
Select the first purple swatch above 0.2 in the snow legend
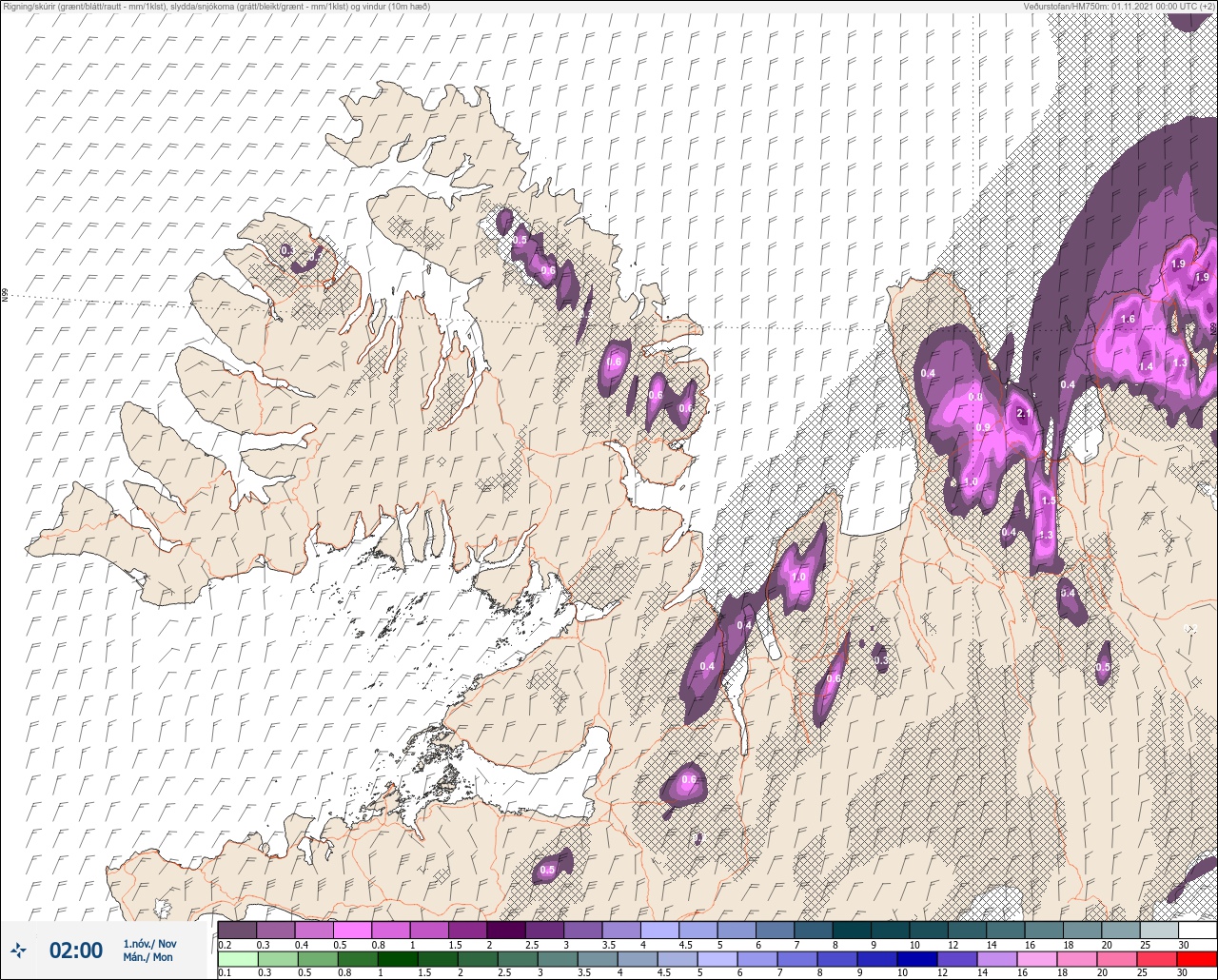coord(237,930)
